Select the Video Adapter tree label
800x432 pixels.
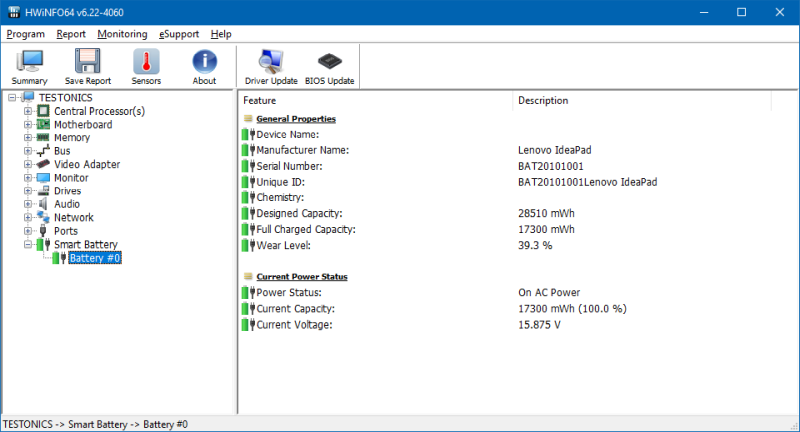pyautogui.click(x=87, y=164)
